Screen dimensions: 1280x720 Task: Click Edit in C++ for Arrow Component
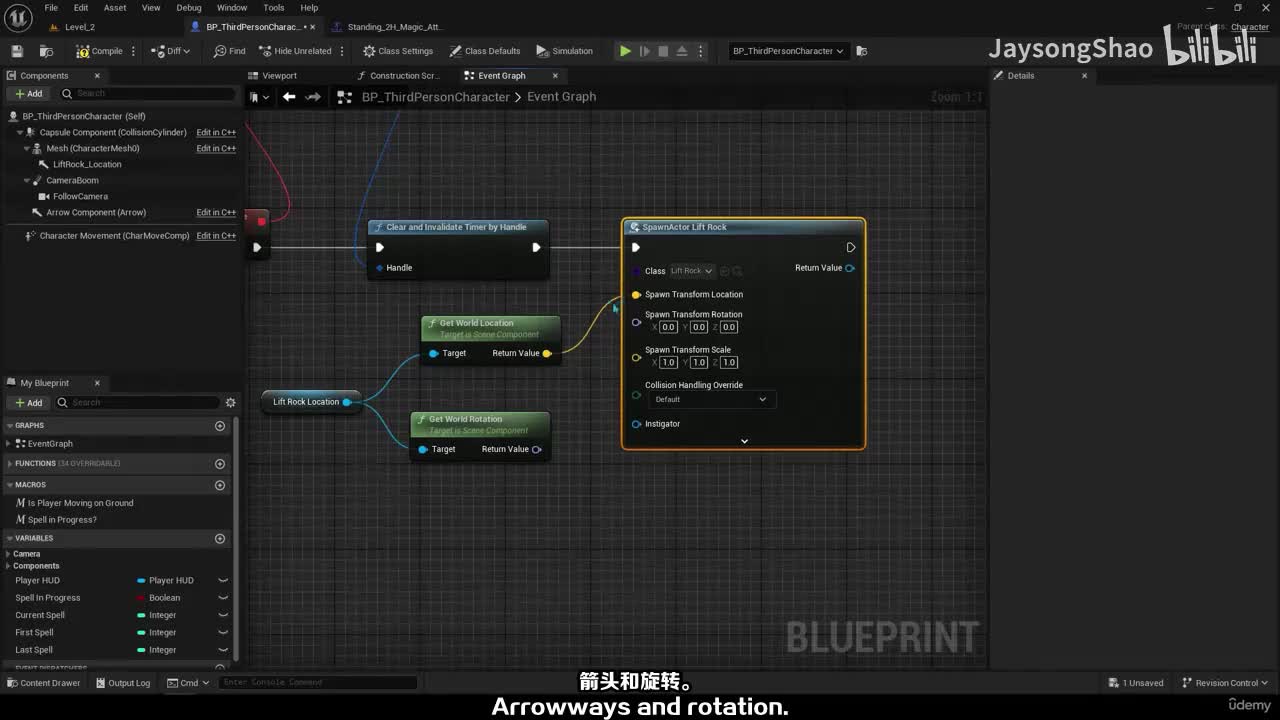(x=216, y=213)
